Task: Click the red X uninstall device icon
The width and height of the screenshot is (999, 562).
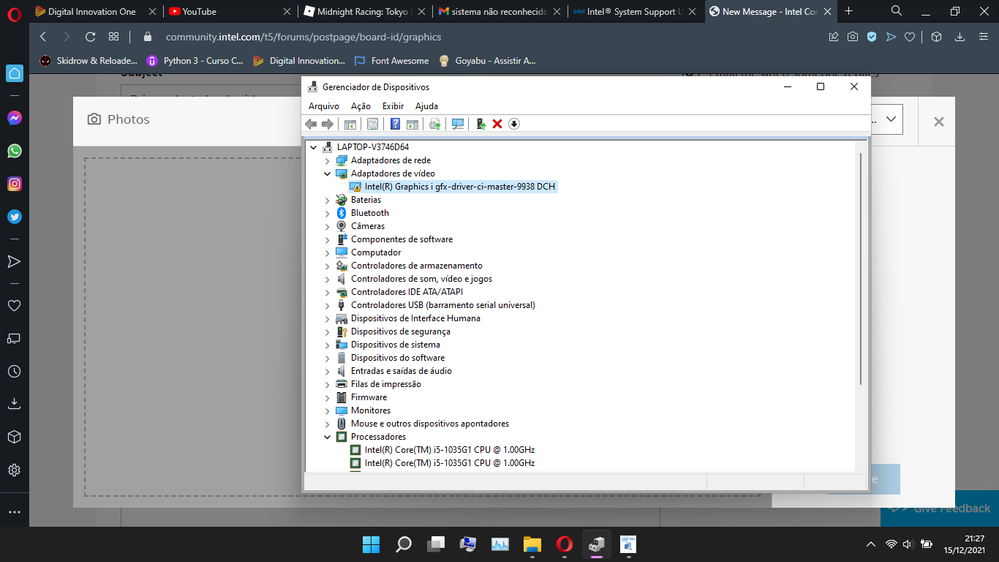Action: (497, 124)
